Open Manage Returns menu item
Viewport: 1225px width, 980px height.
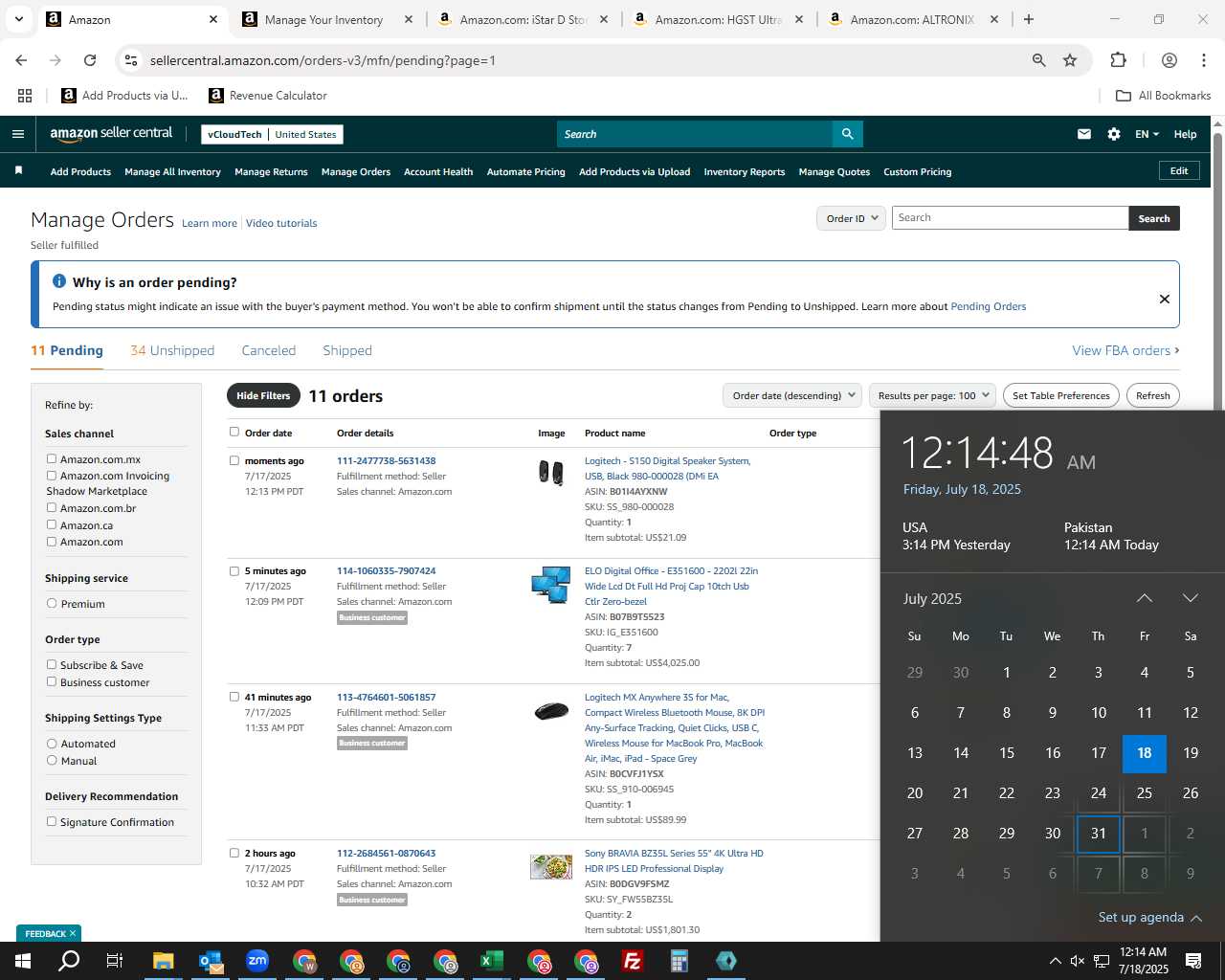pyautogui.click(x=271, y=171)
